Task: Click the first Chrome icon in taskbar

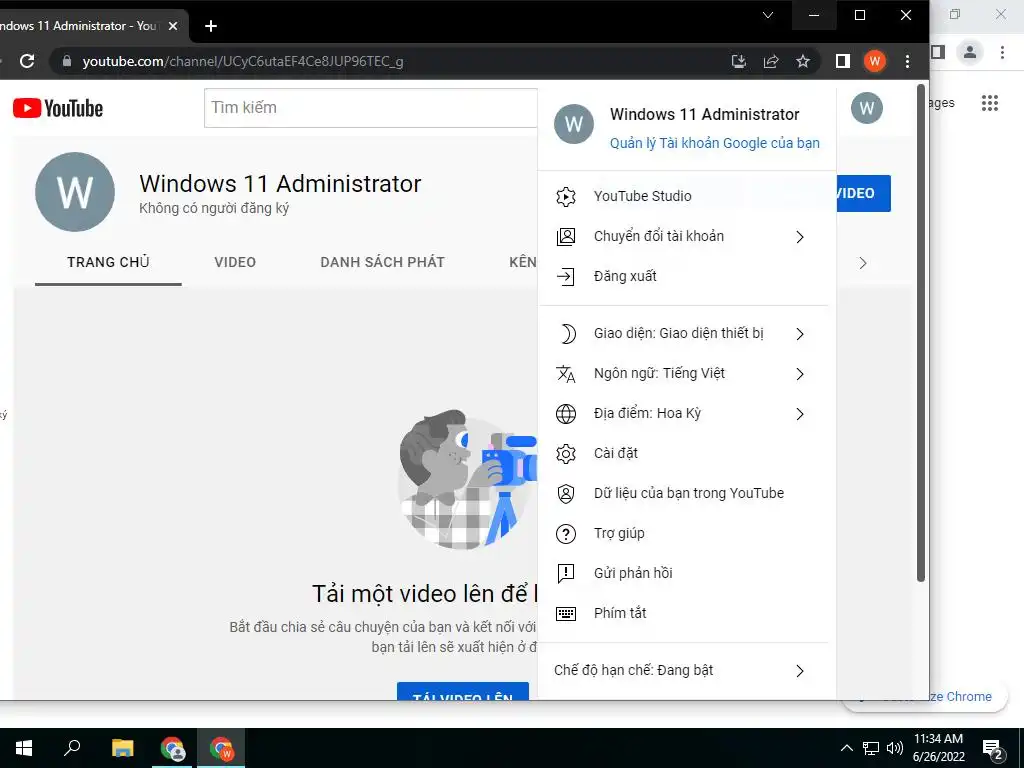Action: pyautogui.click(x=172, y=748)
